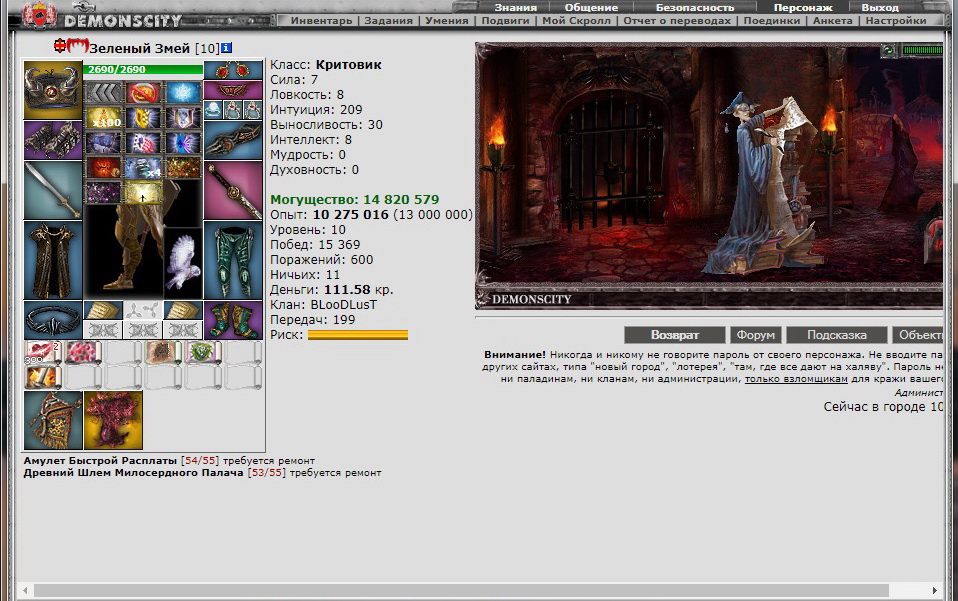This screenshot has height=601, width=958.
Task: Open the Безопасность top menu
Action: tap(695, 7)
